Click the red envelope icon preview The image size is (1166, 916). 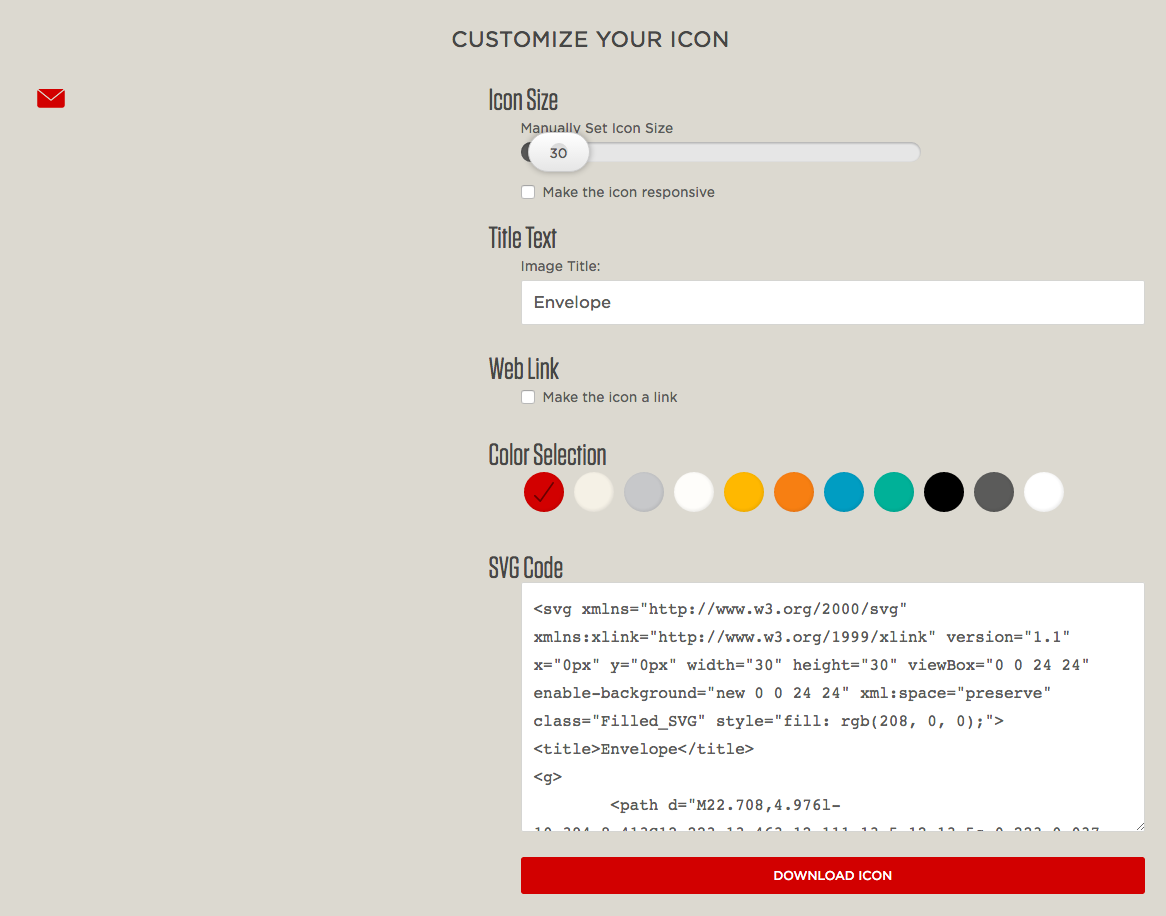[51, 98]
